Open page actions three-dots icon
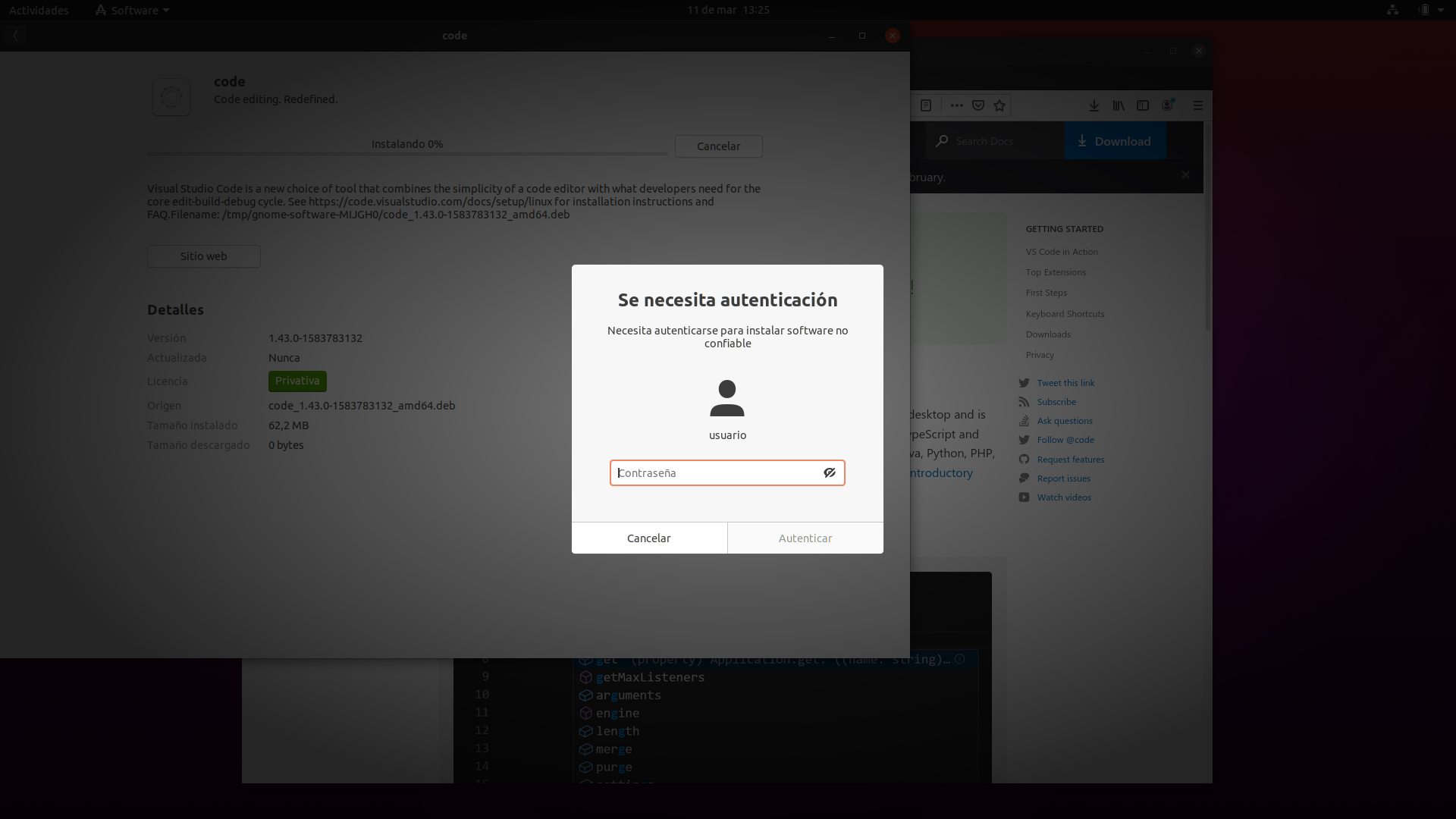1456x819 pixels. tap(957, 105)
